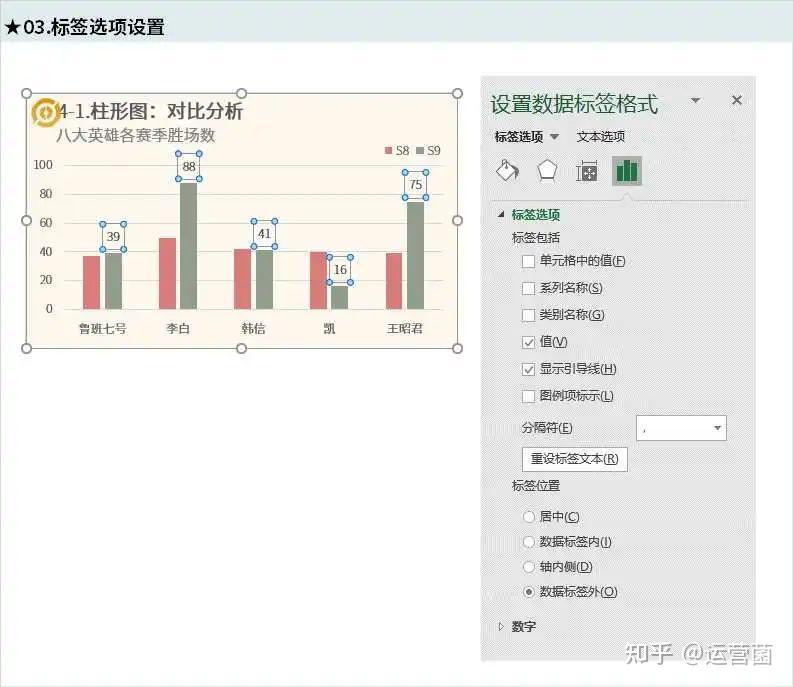This screenshot has width=793, height=687.
Task: Click the S9 legend entry
Action: [428, 150]
